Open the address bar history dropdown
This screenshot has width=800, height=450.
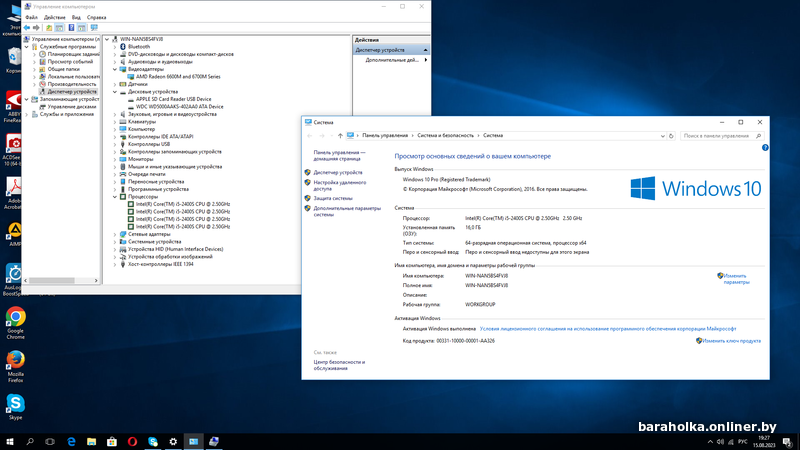662,136
